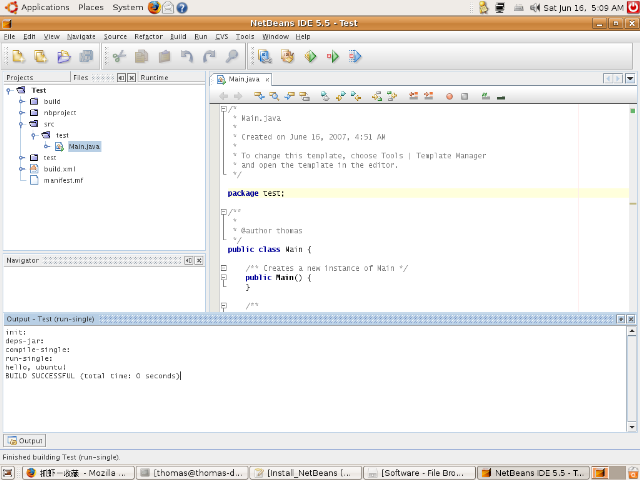Click the Output scrollbar up arrow
The width and height of the screenshot is (640, 480).
(631, 331)
